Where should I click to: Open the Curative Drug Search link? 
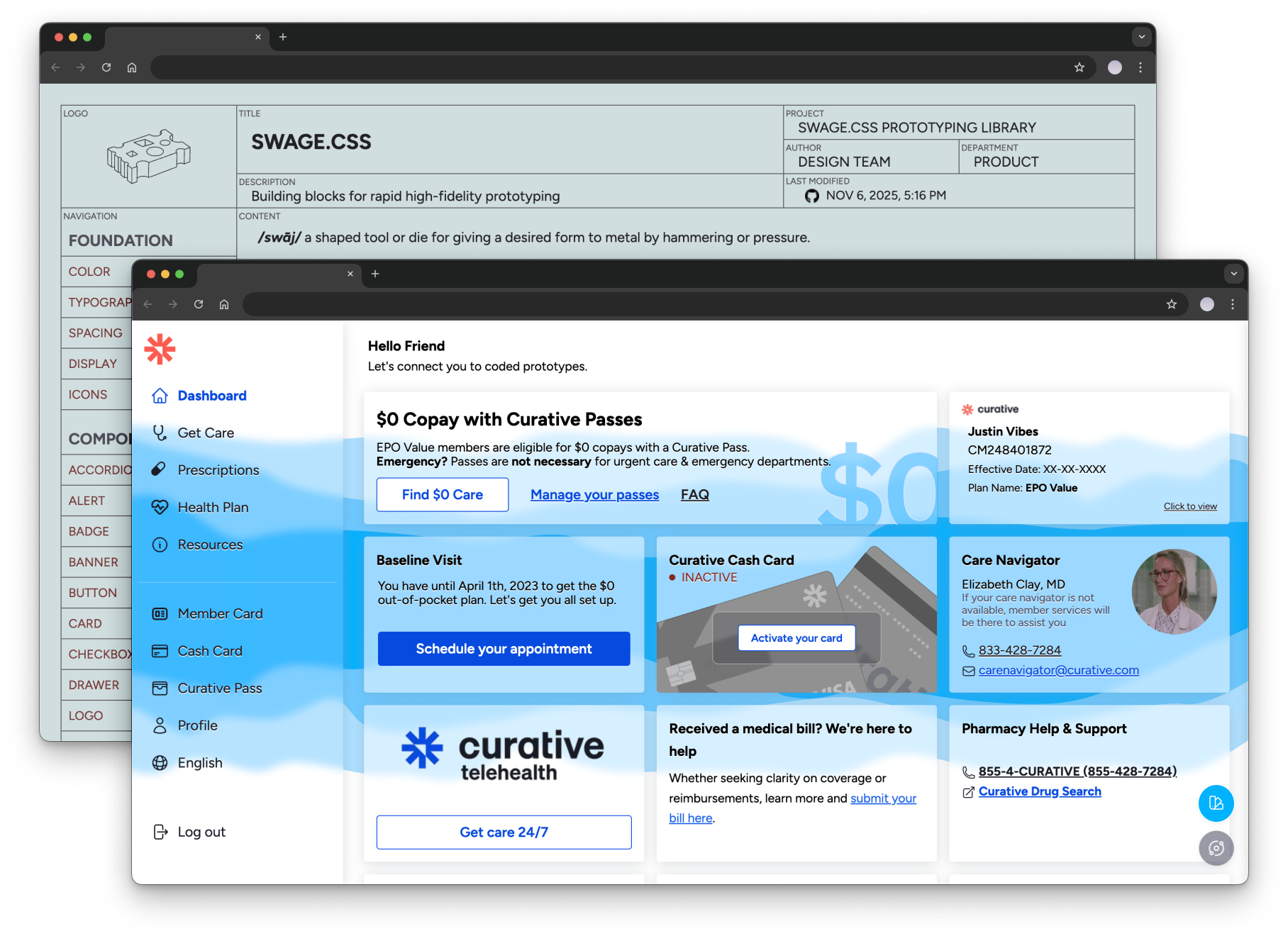point(1040,791)
